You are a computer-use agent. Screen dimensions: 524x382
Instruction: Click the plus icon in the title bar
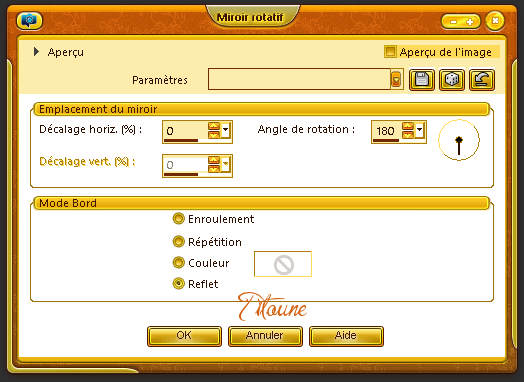click(470, 22)
